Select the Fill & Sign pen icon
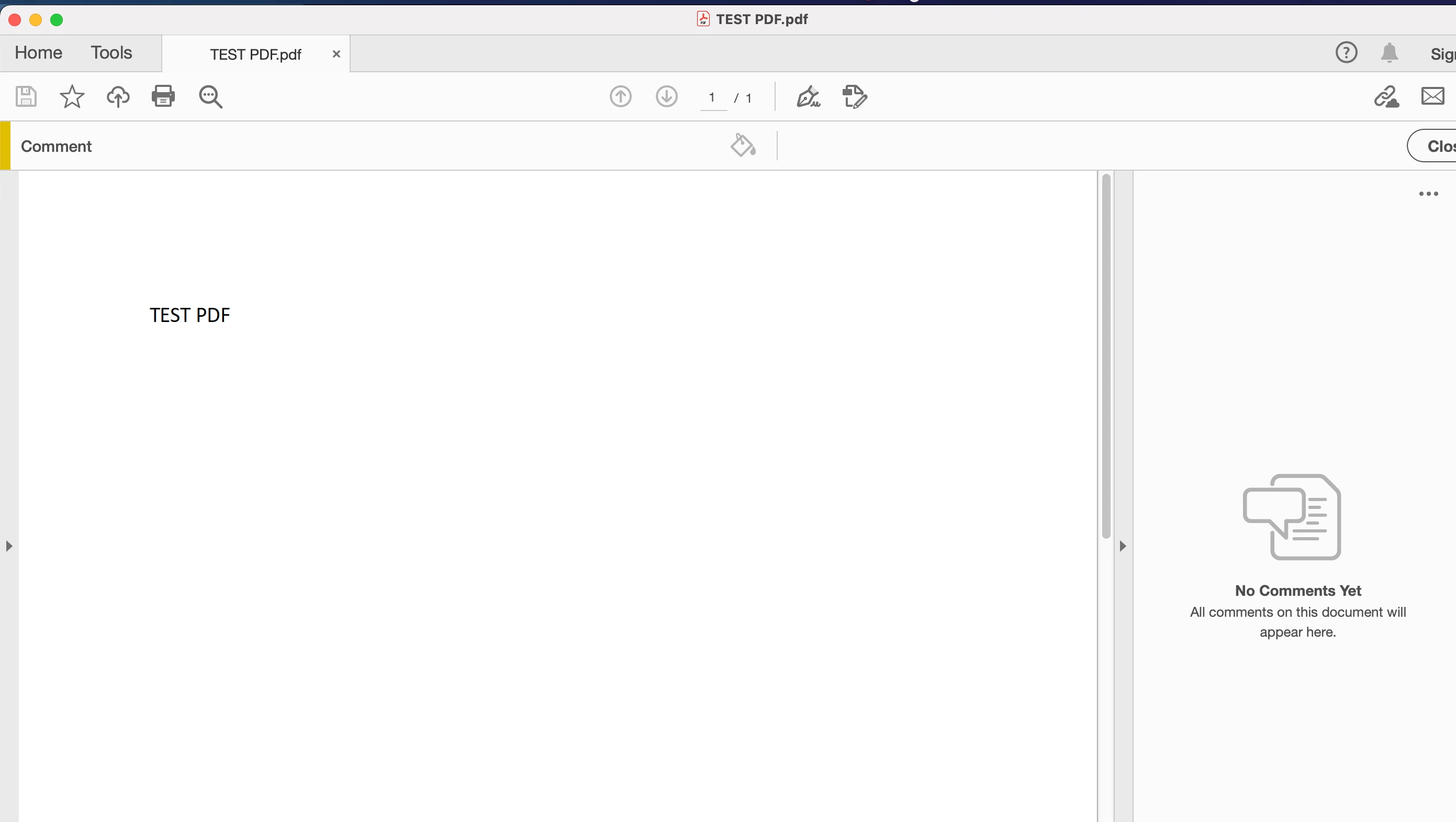This screenshot has height=822, width=1456. 808,97
